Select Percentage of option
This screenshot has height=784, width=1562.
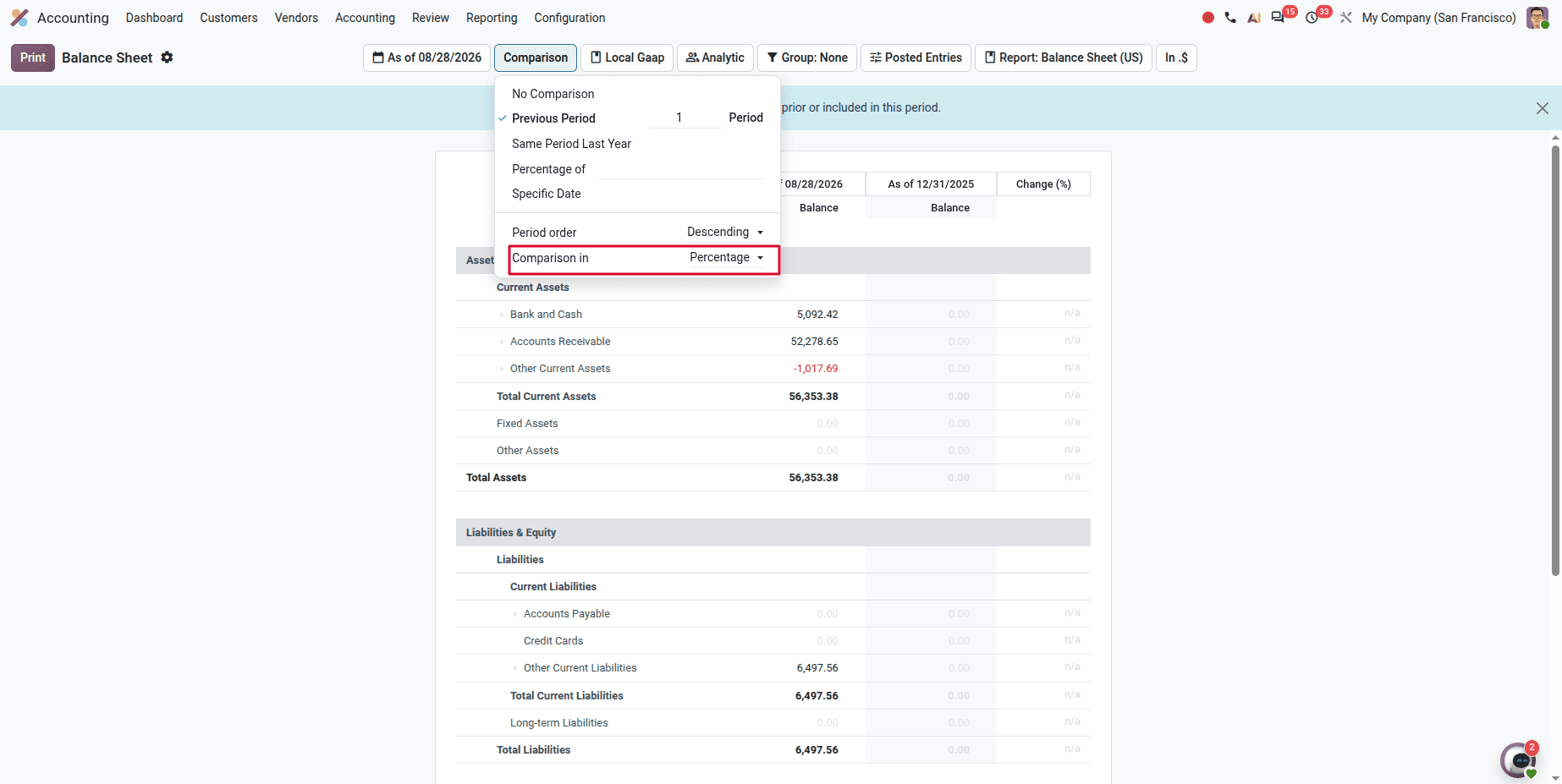(548, 169)
